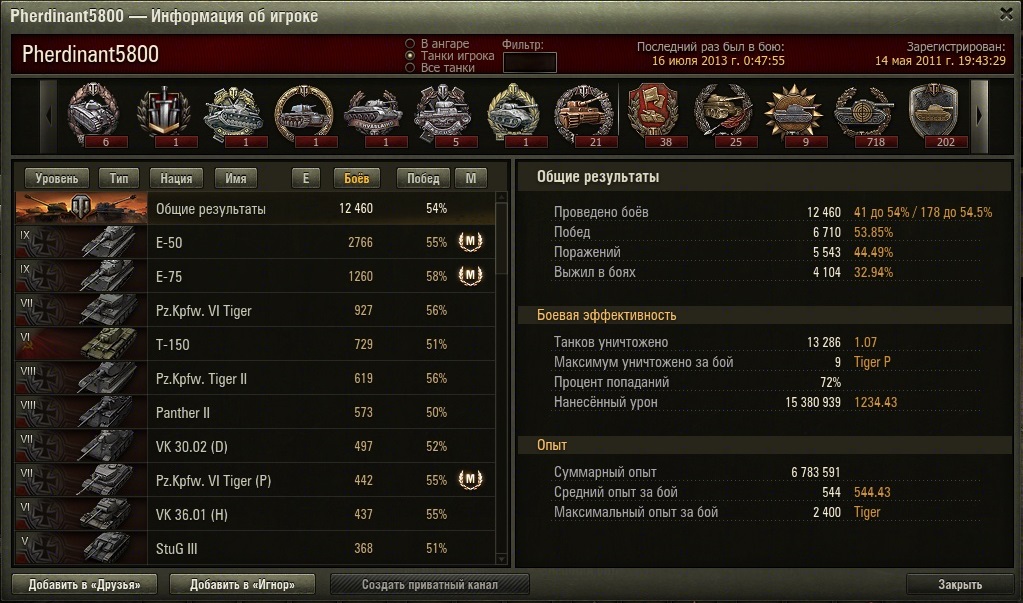Click the left arrow of medal carousel
1023x603 pixels.
49,116
